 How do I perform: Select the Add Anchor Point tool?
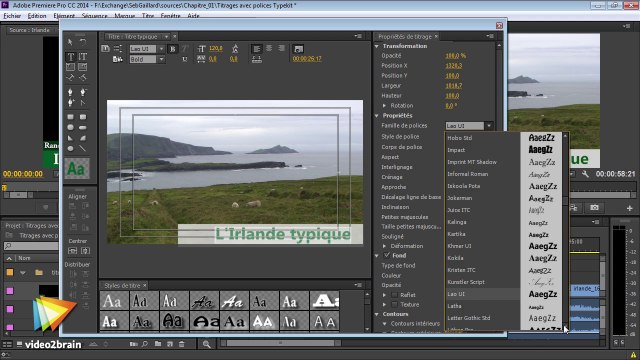[70, 102]
